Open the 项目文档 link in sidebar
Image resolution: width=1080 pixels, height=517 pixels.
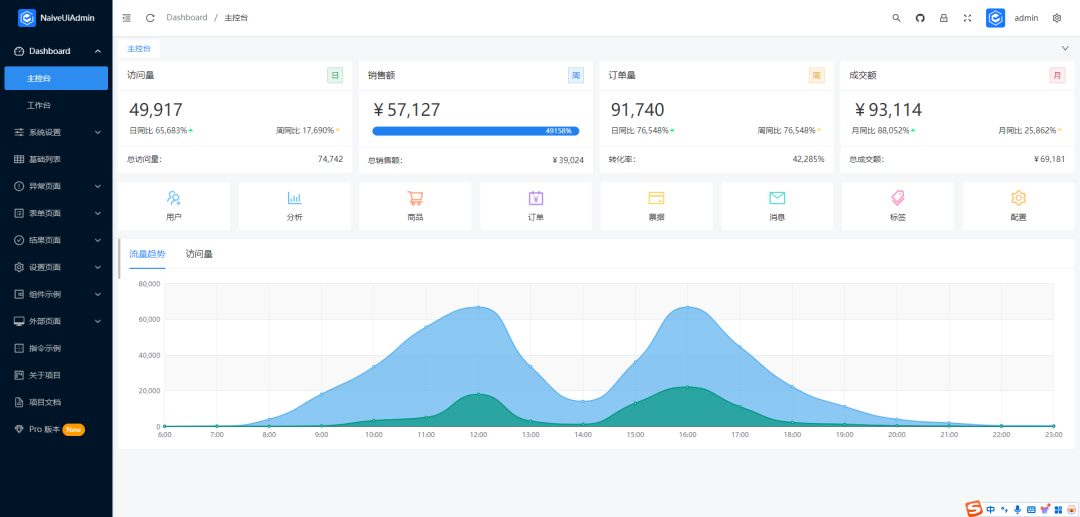tap(56, 402)
